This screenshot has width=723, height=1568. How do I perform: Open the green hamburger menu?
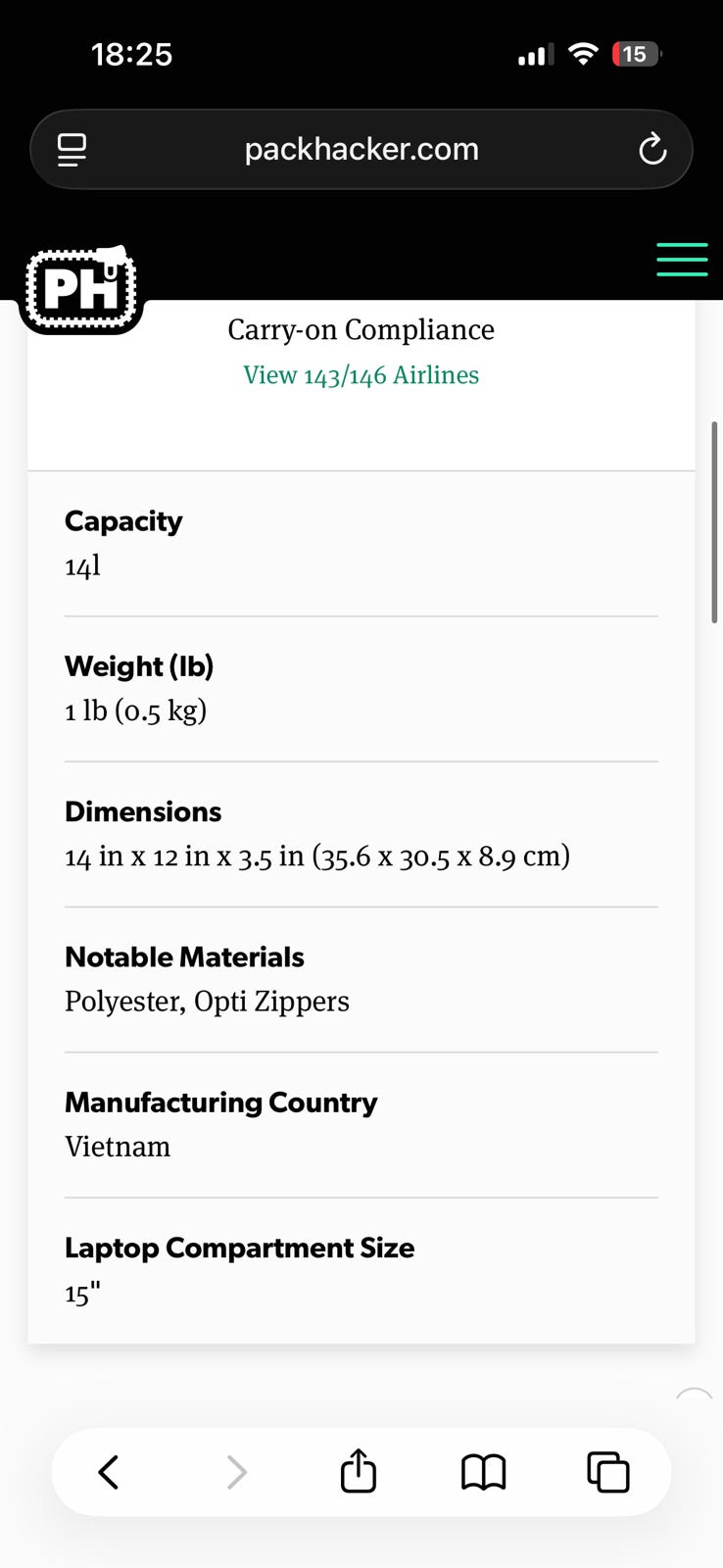click(682, 260)
